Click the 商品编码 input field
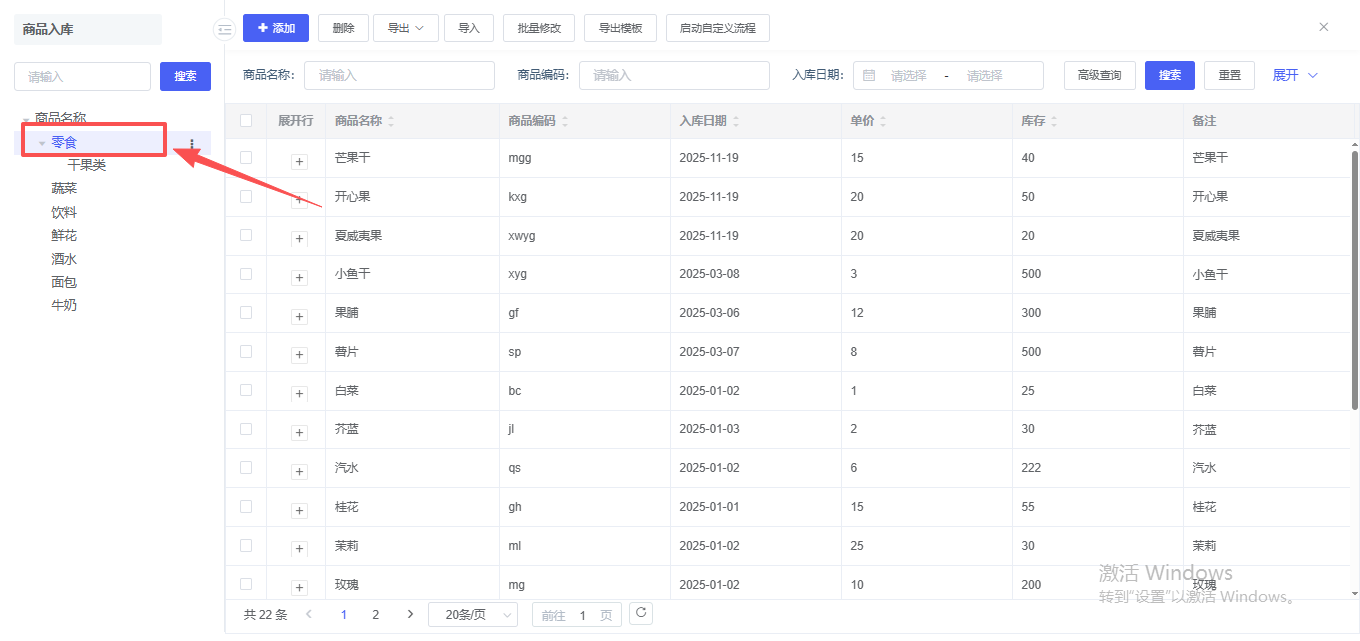This screenshot has width=1360, height=641. point(675,76)
